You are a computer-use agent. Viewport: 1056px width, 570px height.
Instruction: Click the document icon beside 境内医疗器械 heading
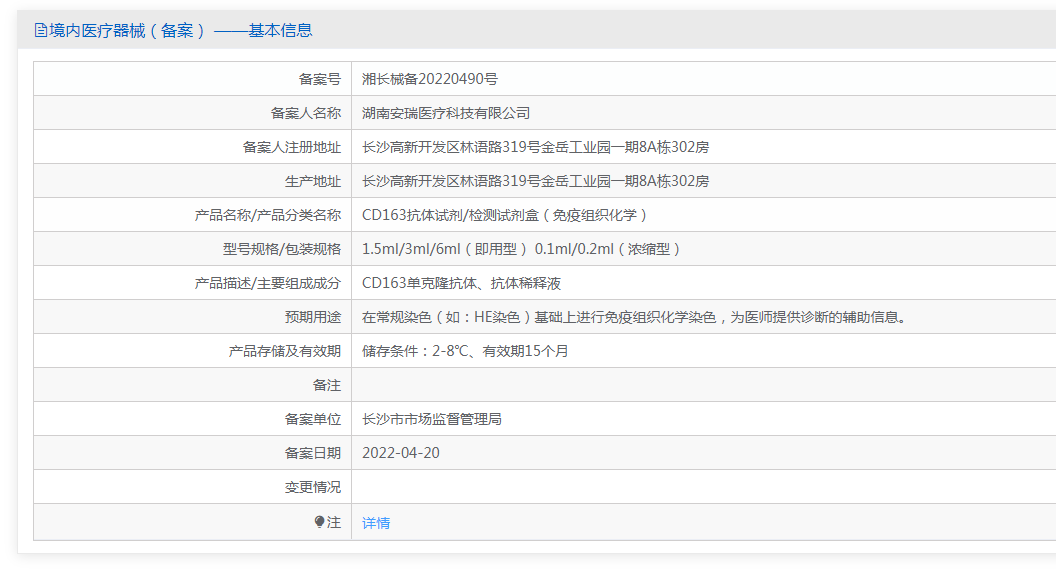pos(40,30)
